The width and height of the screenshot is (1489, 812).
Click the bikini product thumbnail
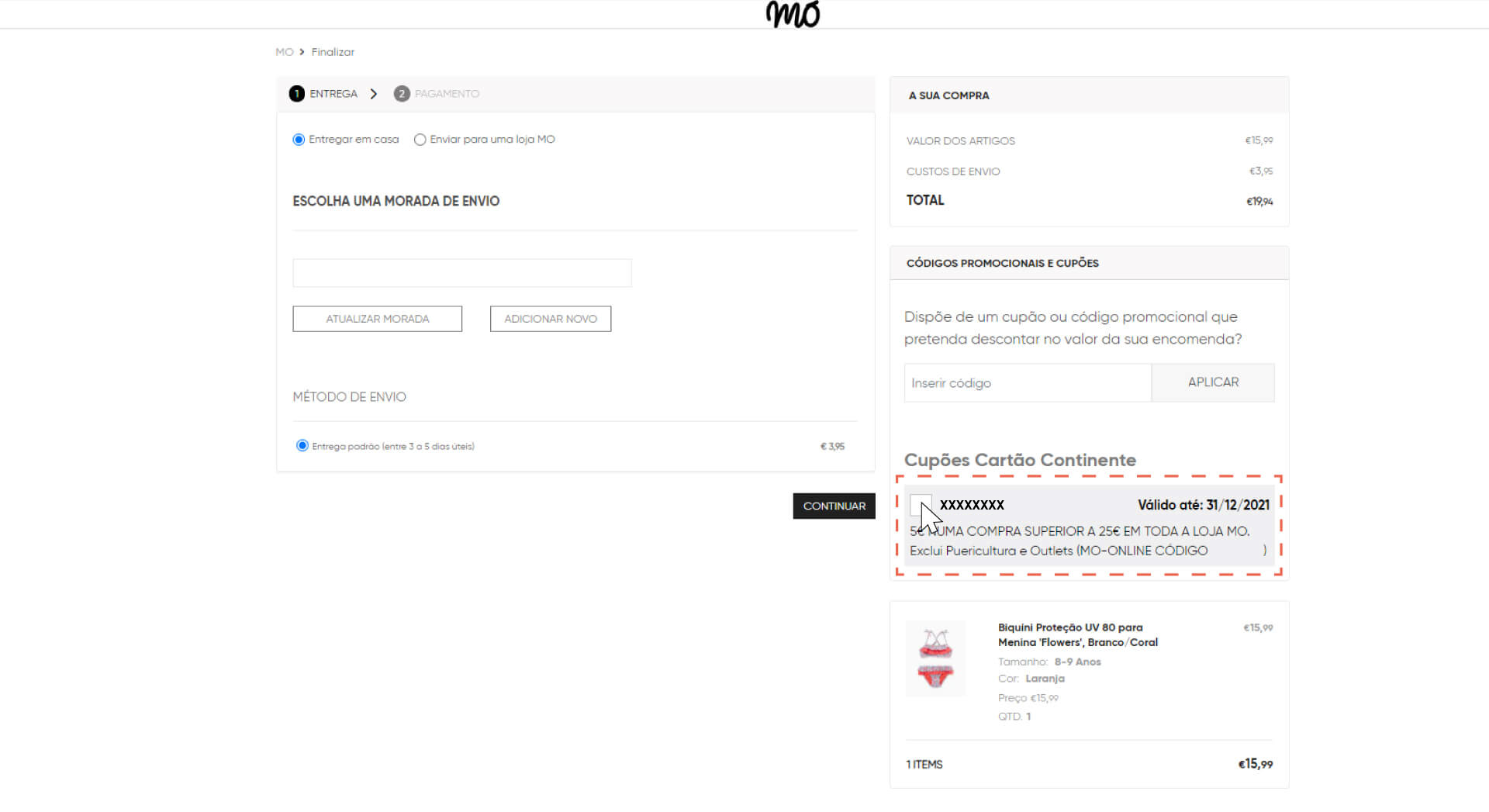(935, 658)
